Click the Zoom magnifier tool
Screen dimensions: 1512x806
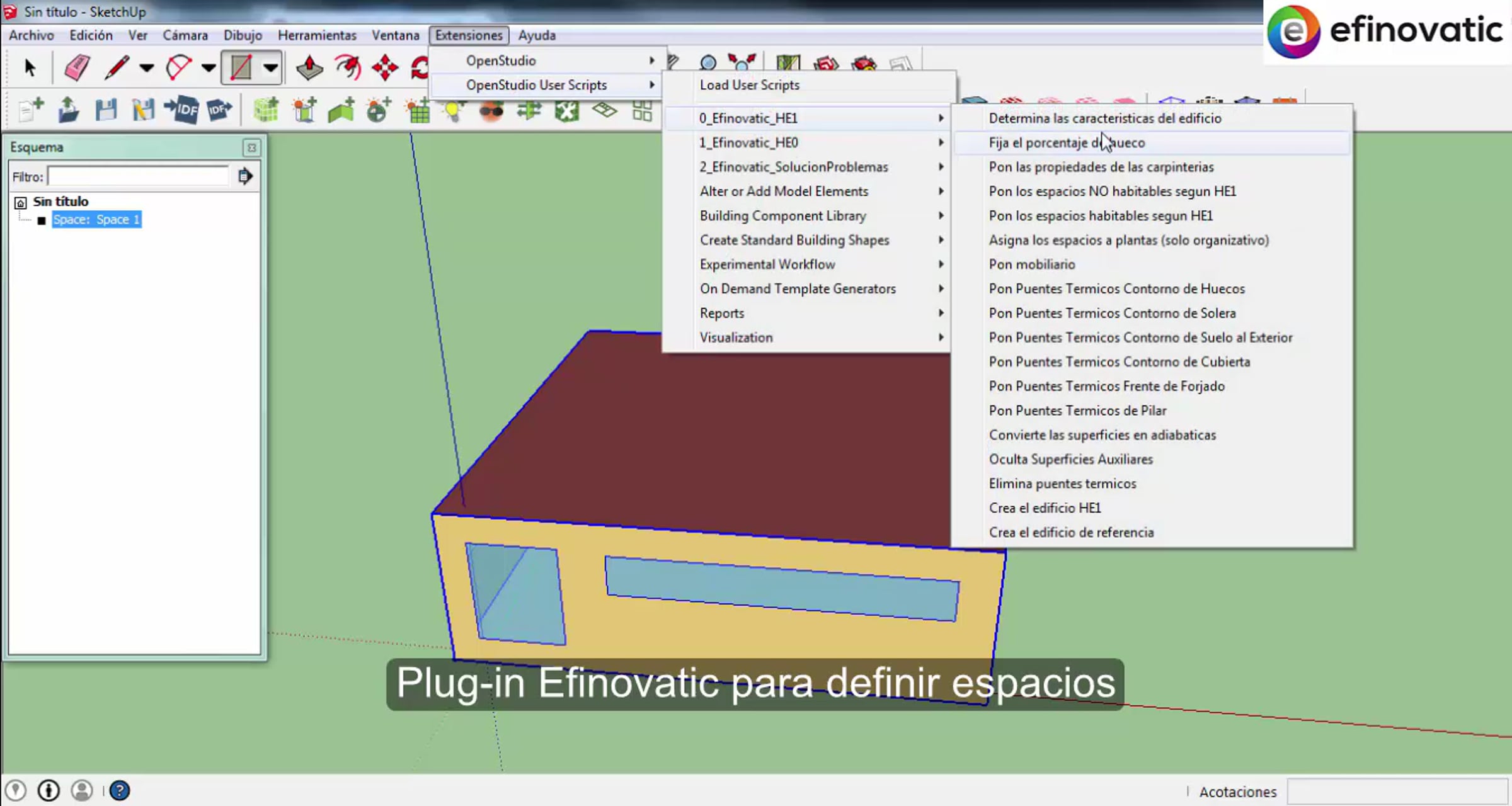[708, 63]
